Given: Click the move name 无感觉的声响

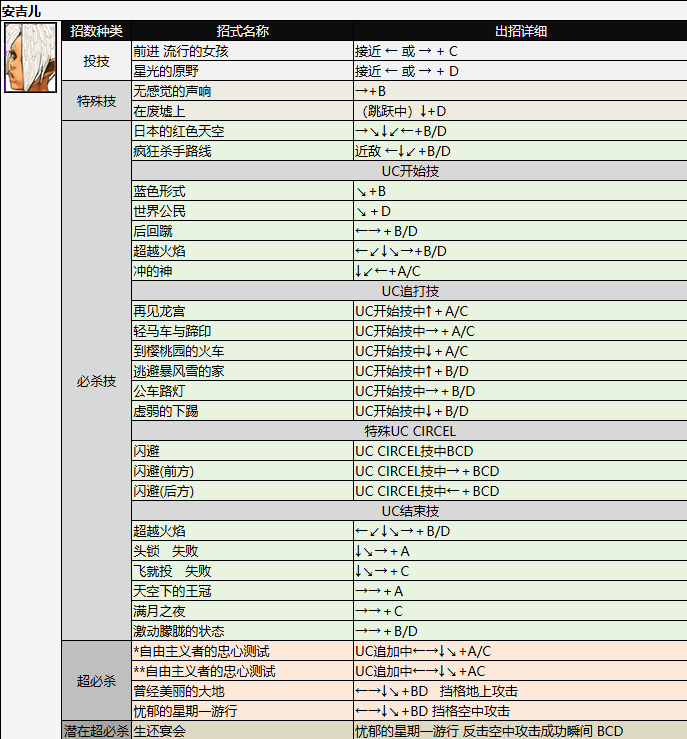Looking at the screenshot, I should (x=172, y=91).
